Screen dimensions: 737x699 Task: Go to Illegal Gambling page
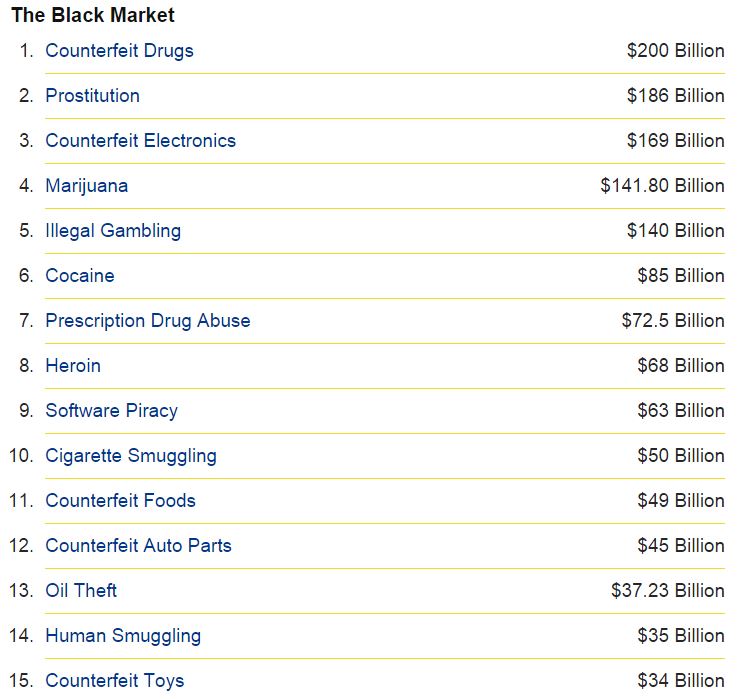coord(113,231)
